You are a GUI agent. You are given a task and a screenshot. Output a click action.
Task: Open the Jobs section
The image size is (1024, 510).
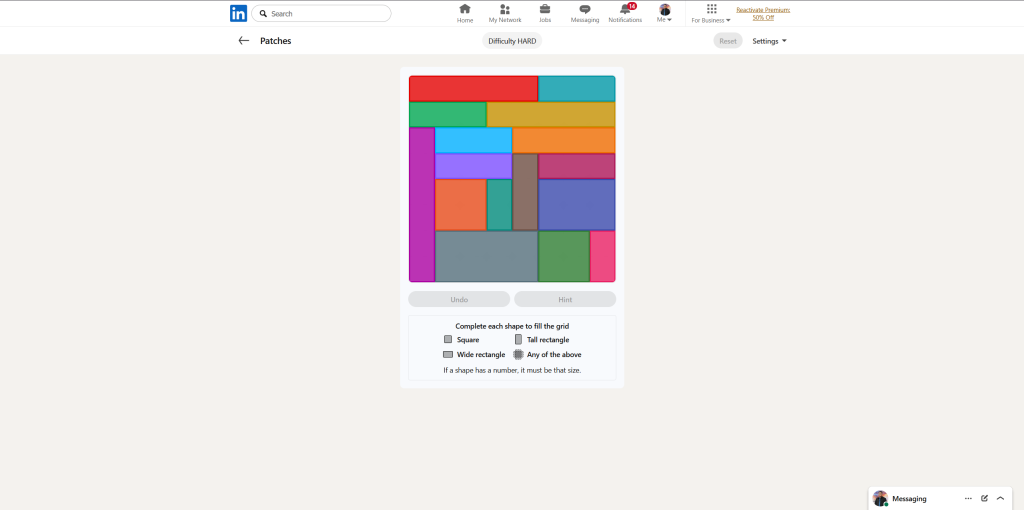[545, 13]
